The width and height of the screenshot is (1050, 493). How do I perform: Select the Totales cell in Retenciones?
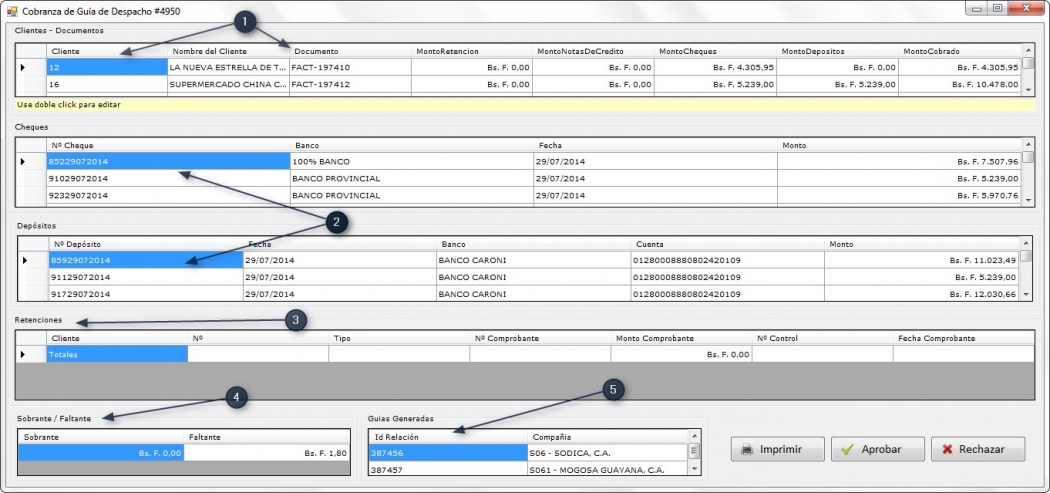(x=117, y=354)
